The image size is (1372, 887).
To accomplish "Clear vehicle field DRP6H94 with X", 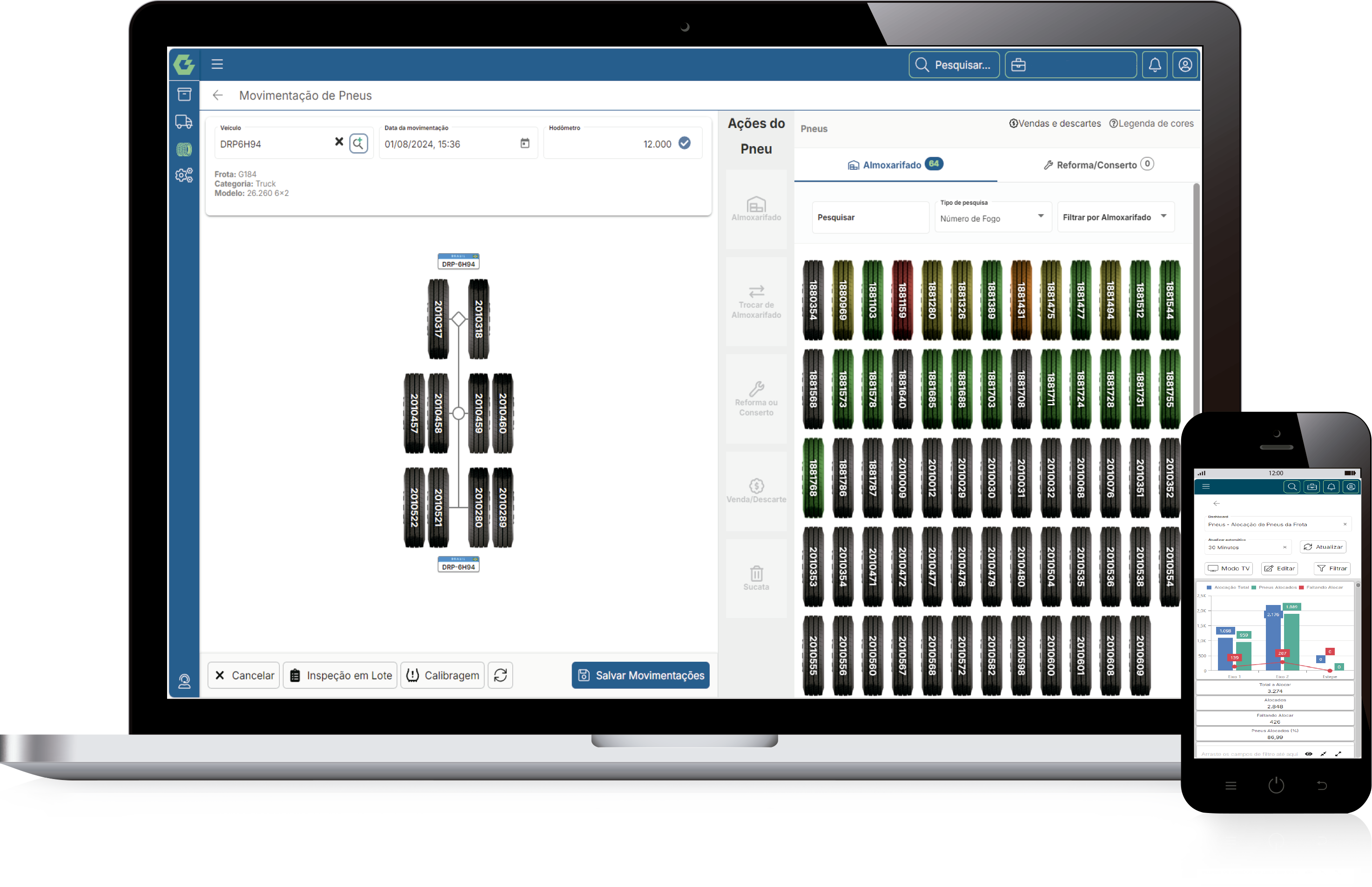I will pyautogui.click(x=339, y=141).
